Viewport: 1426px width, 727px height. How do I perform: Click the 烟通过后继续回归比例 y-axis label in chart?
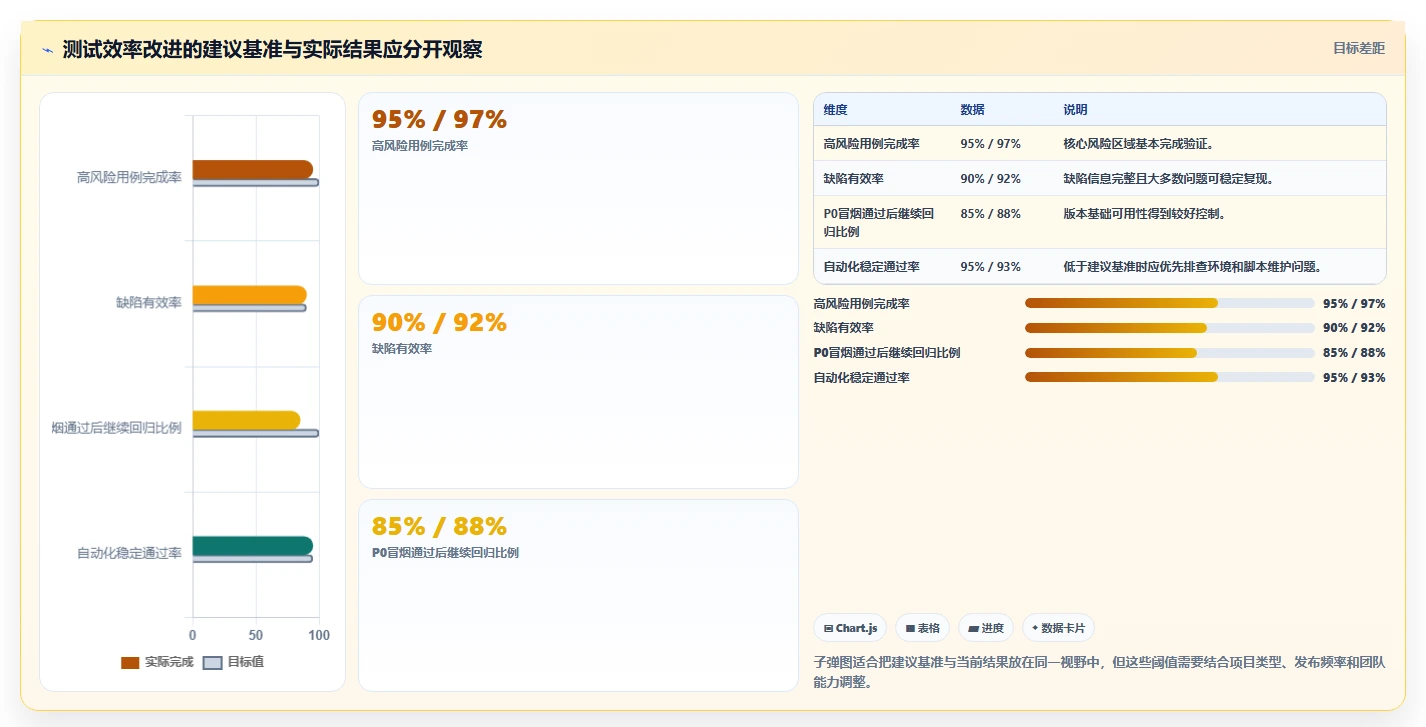pos(116,428)
